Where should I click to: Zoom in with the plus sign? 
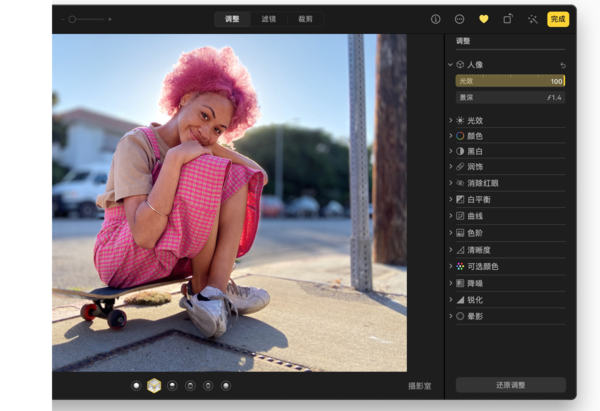tap(110, 19)
